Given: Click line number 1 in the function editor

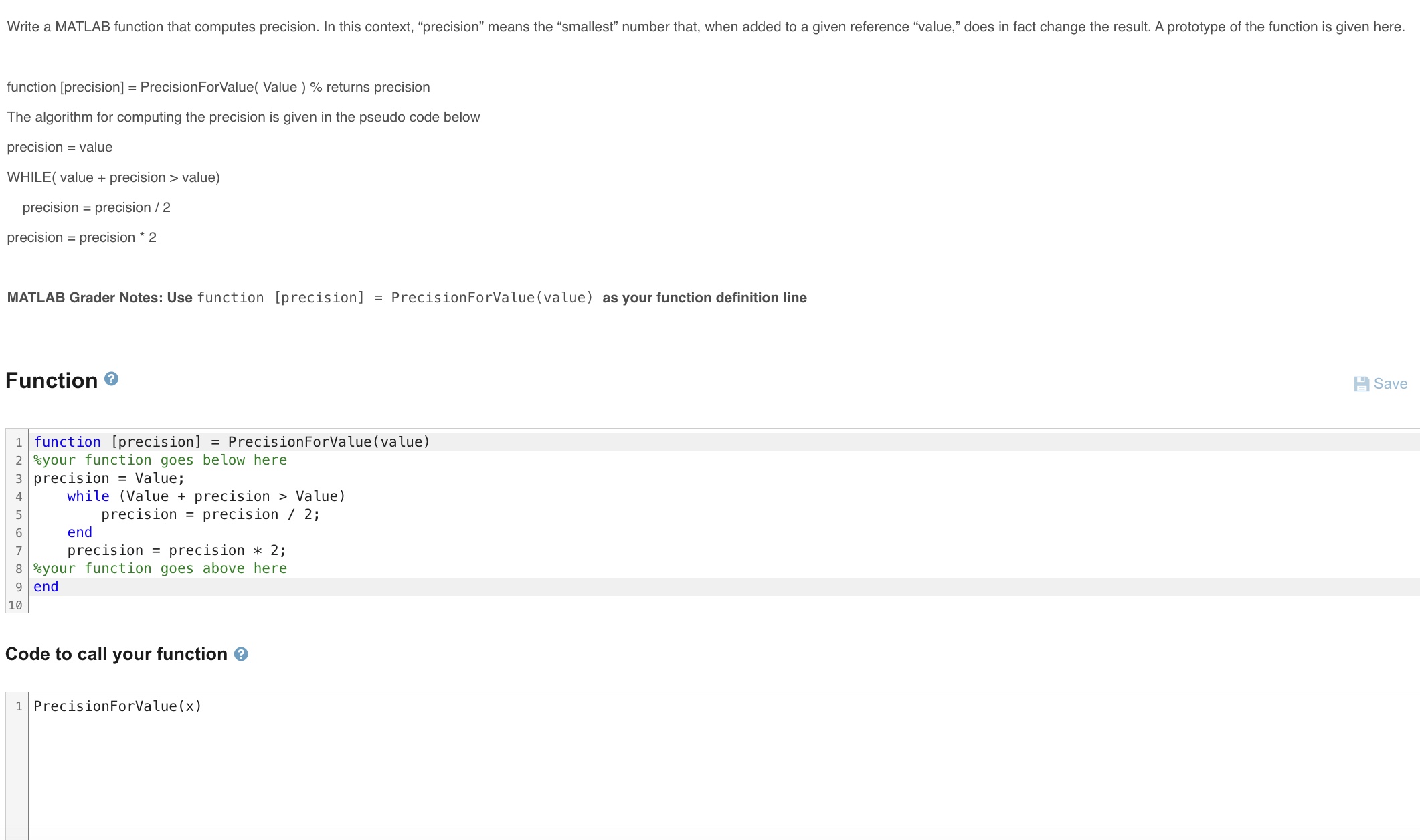Looking at the screenshot, I should point(17,442).
